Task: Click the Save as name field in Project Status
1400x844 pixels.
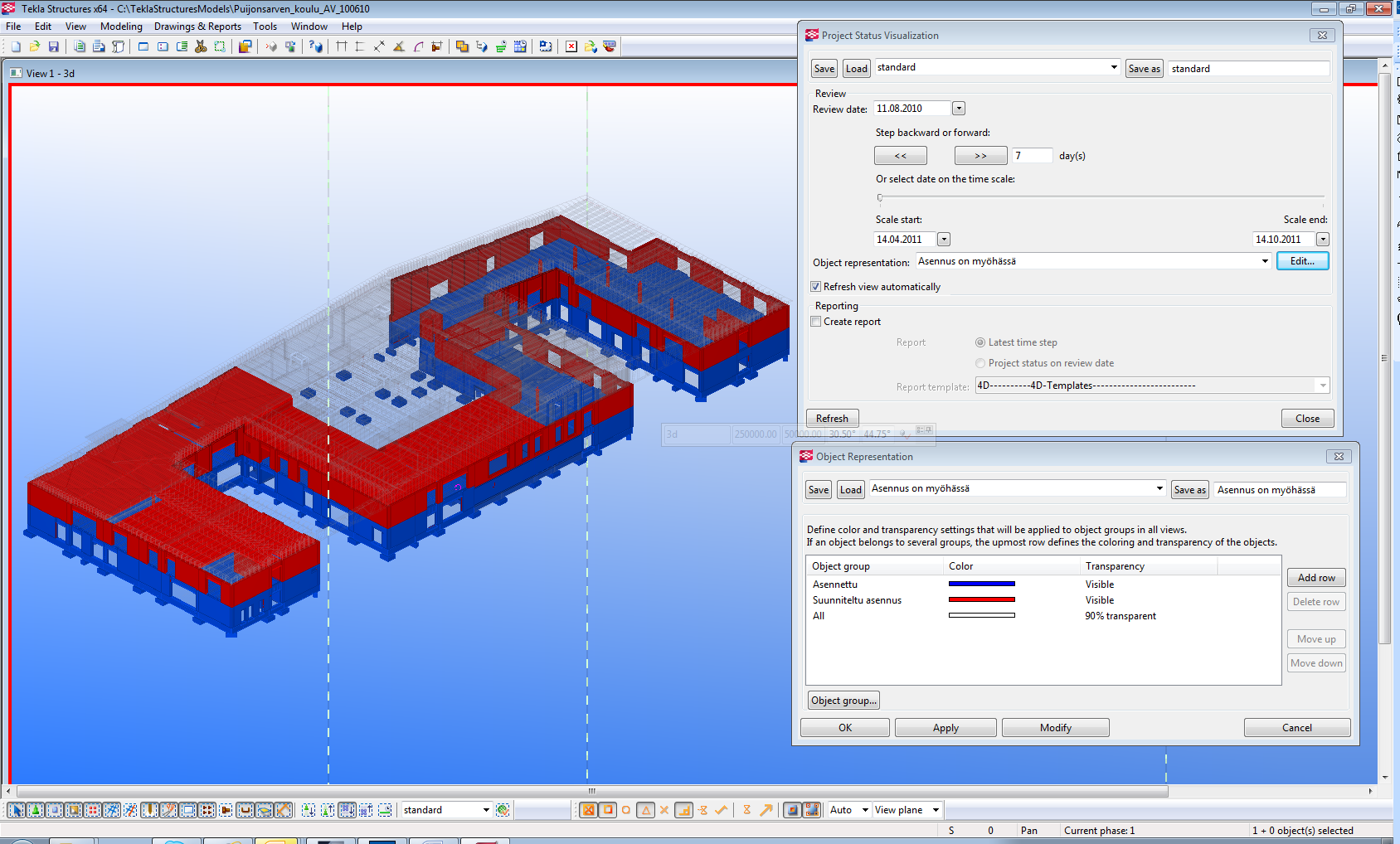Action: 1249,69
